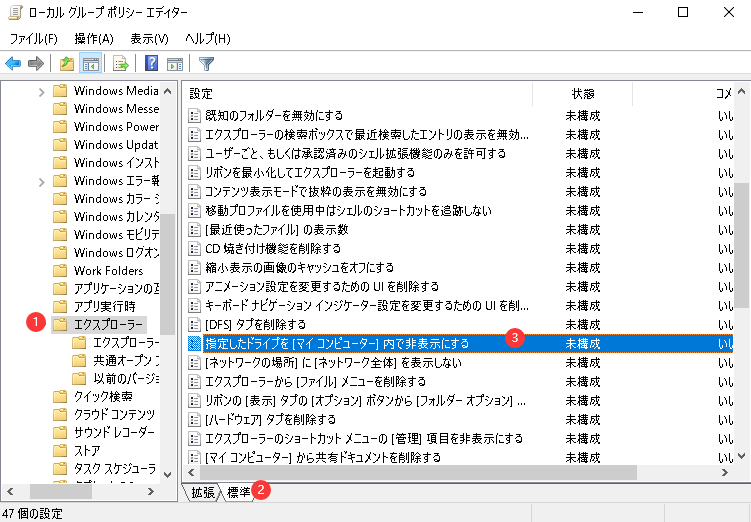Select the 以前のバージョン subfolder item

tap(126, 379)
